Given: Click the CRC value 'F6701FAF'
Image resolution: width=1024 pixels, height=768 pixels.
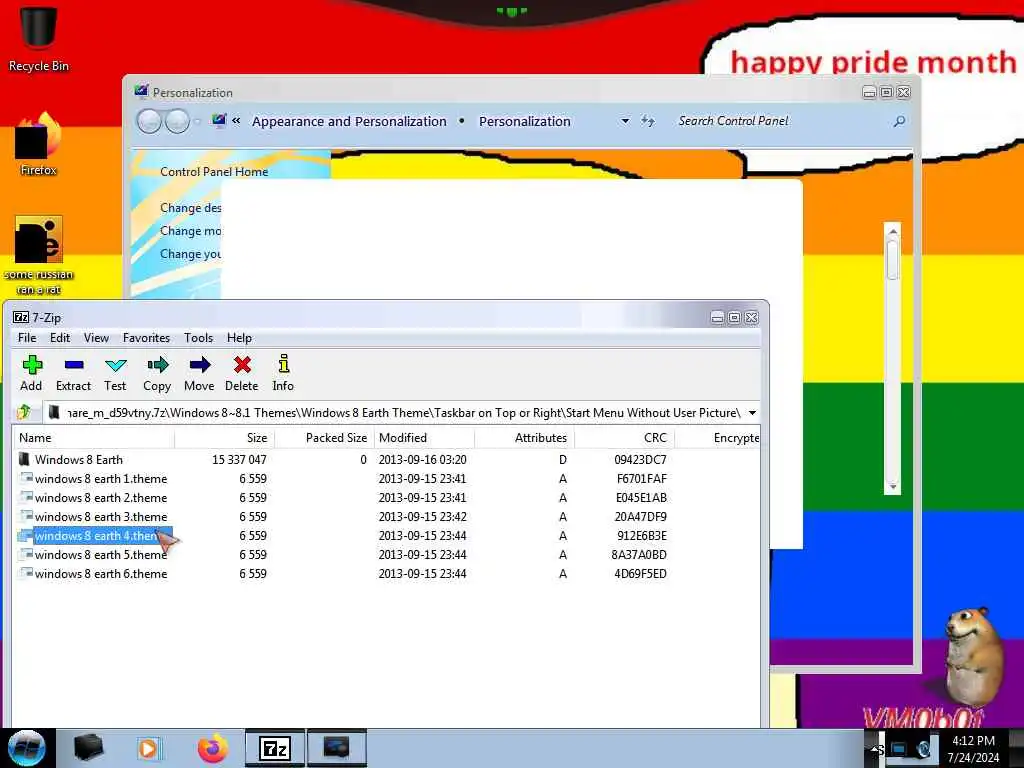Looking at the screenshot, I should click(641, 479).
